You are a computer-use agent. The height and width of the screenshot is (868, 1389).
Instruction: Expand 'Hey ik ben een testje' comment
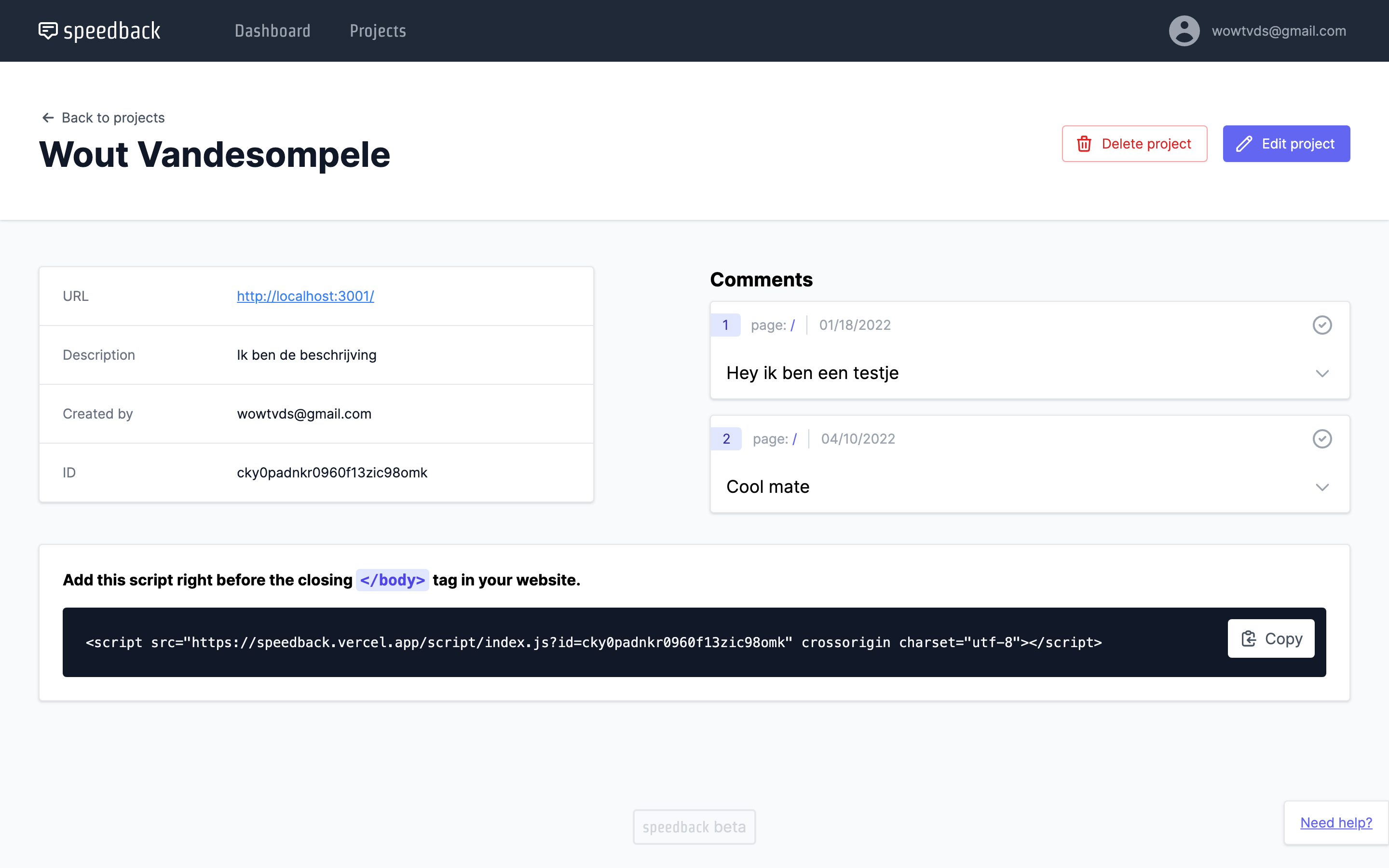[x=1322, y=374]
